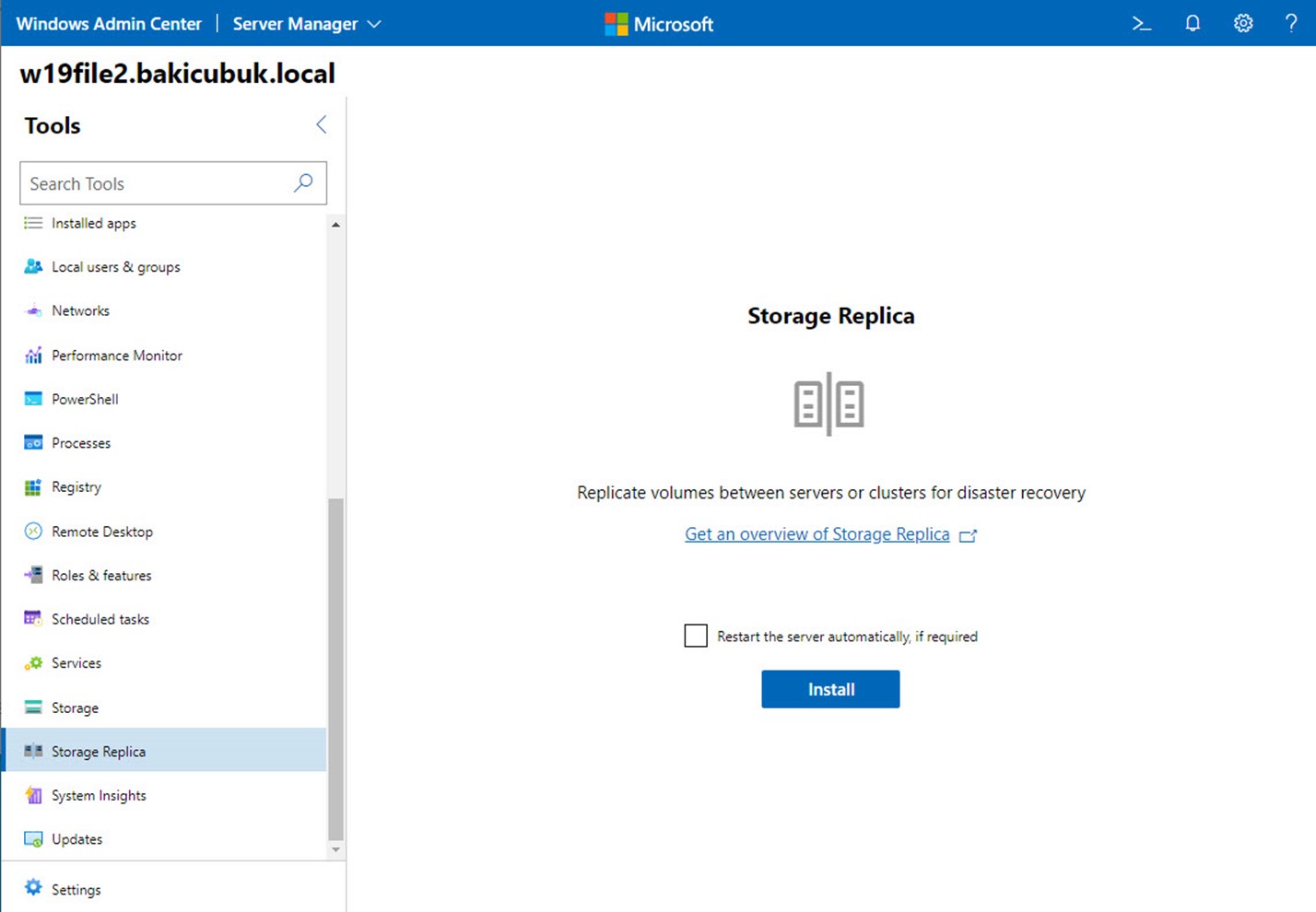The image size is (1316, 912).
Task: Collapse the Tools pane with chevron
Action: pos(321,124)
